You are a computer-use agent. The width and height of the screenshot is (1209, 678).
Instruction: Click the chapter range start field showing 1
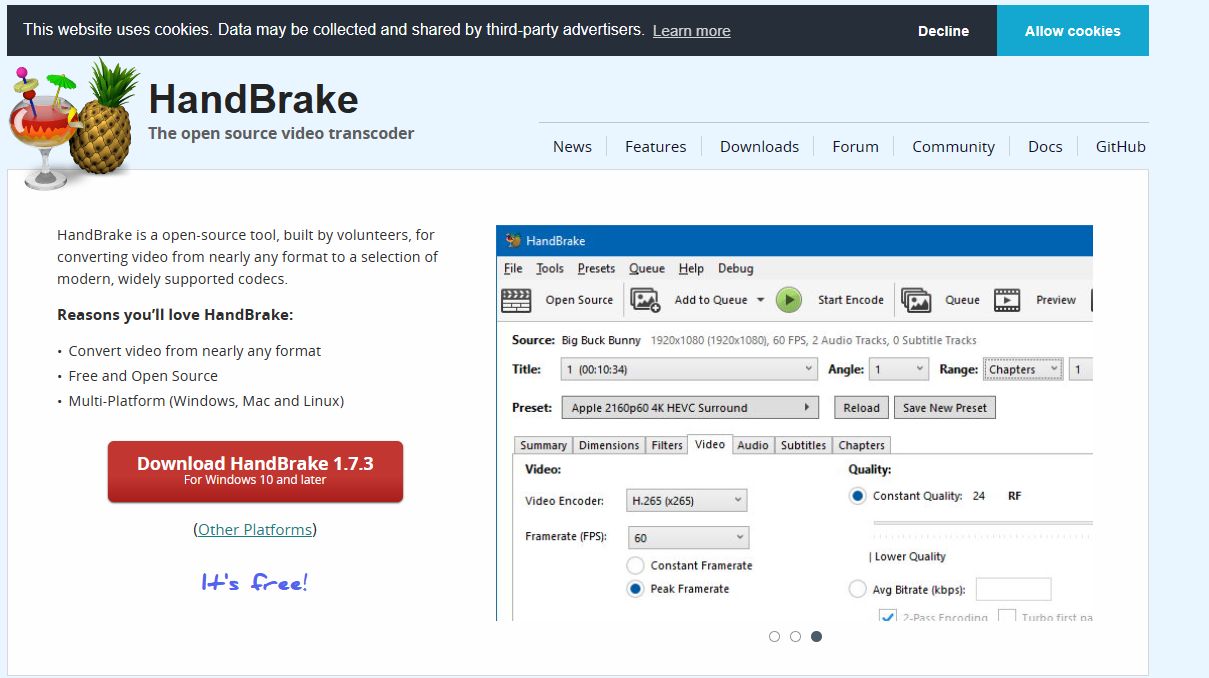coord(1081,369)
